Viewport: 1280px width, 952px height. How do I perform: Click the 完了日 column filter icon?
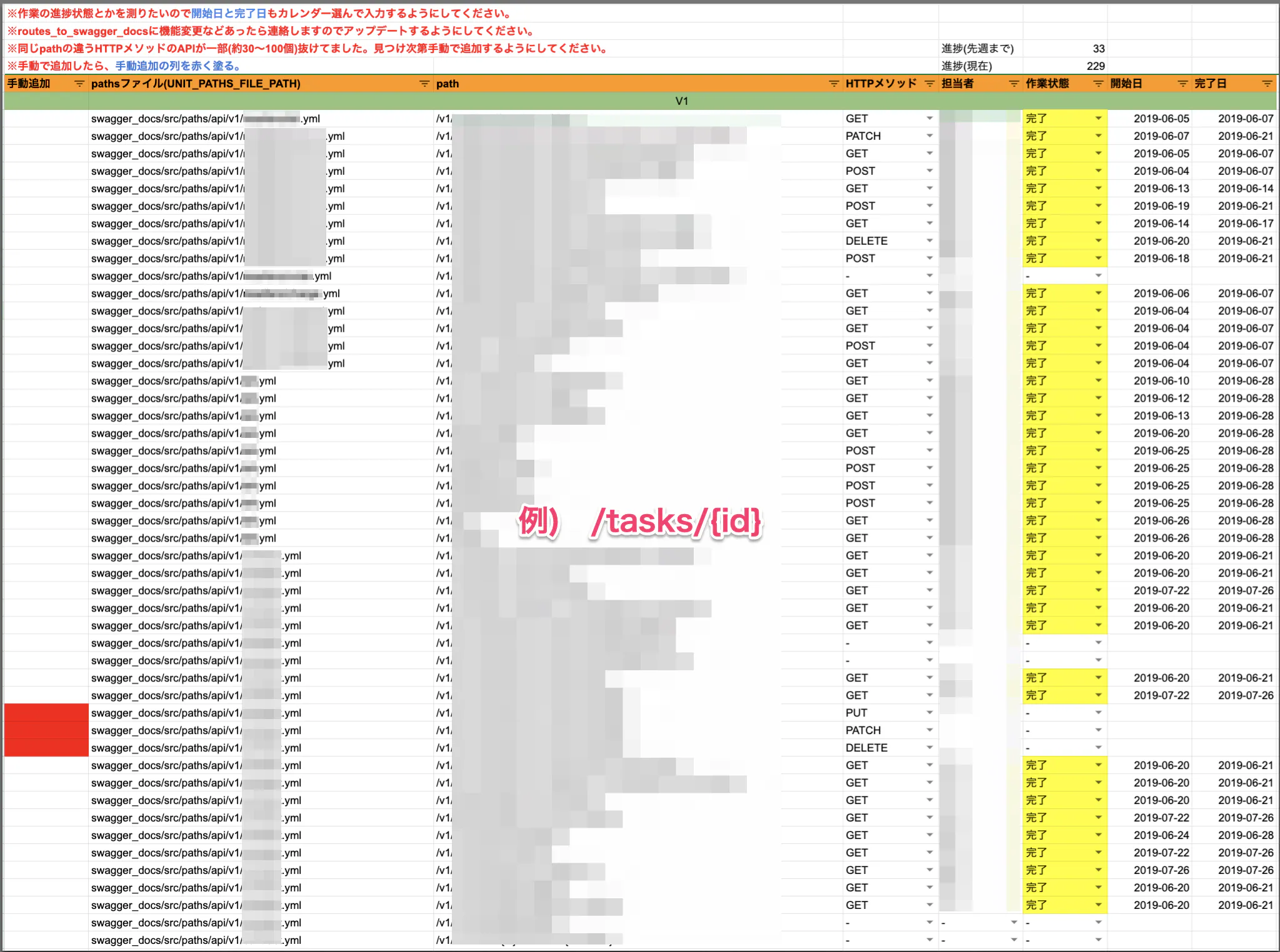click(x=1267, y=84)
